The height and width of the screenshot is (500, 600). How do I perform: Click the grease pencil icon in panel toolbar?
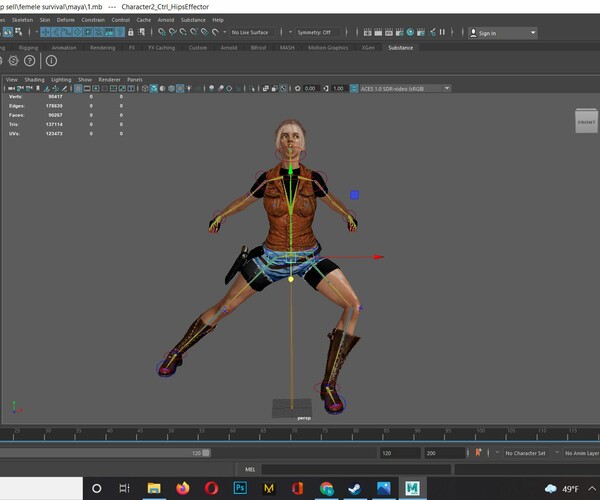click(64, 88)
